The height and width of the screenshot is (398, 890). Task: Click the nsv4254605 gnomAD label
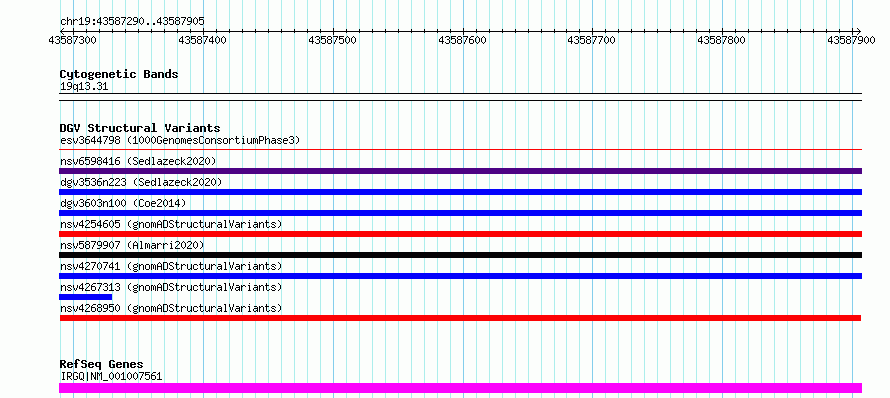tap(171, 224)
